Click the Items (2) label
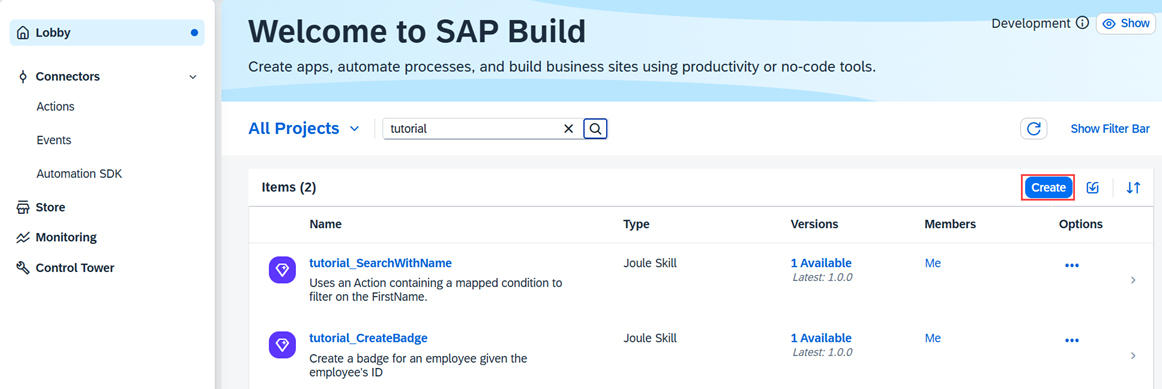Viewport: 1162px width, 389px height. click(x=289, y=187)
